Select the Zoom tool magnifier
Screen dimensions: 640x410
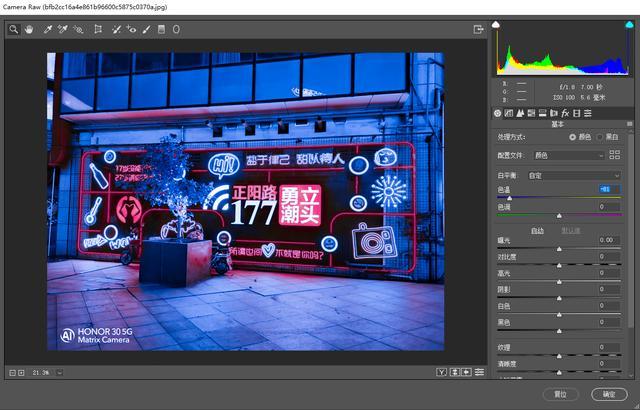click(x=14, y=30)
